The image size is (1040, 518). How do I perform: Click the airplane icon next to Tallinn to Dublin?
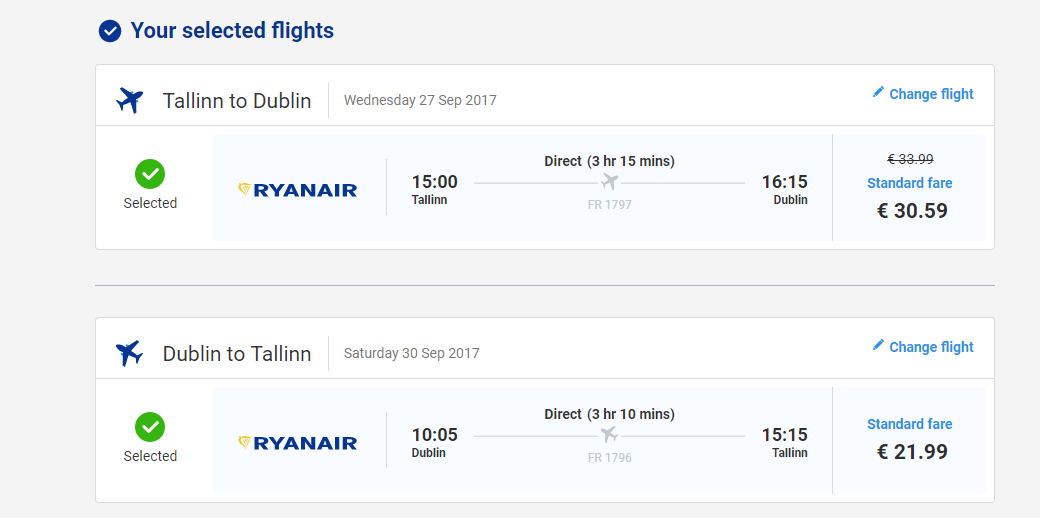click(129, 100)
